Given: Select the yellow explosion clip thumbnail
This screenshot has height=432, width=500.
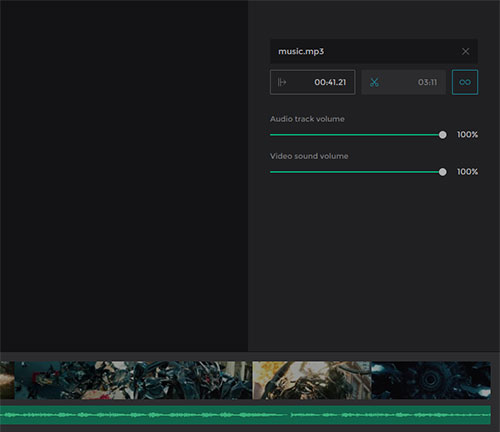Looking at the screenshot, I should (x=312, y=380).
